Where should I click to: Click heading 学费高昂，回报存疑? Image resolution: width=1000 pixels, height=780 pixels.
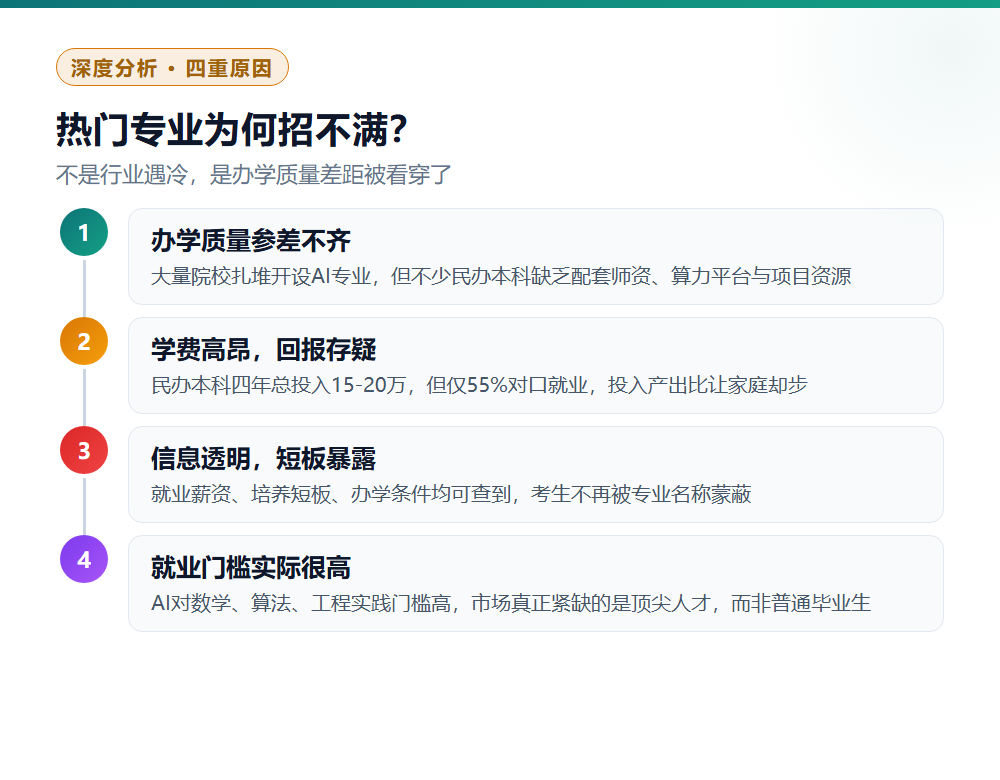(x=263, y=350)
